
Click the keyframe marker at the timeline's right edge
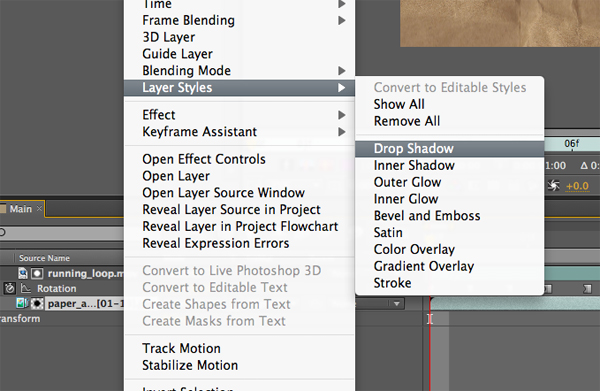point(587,288)
